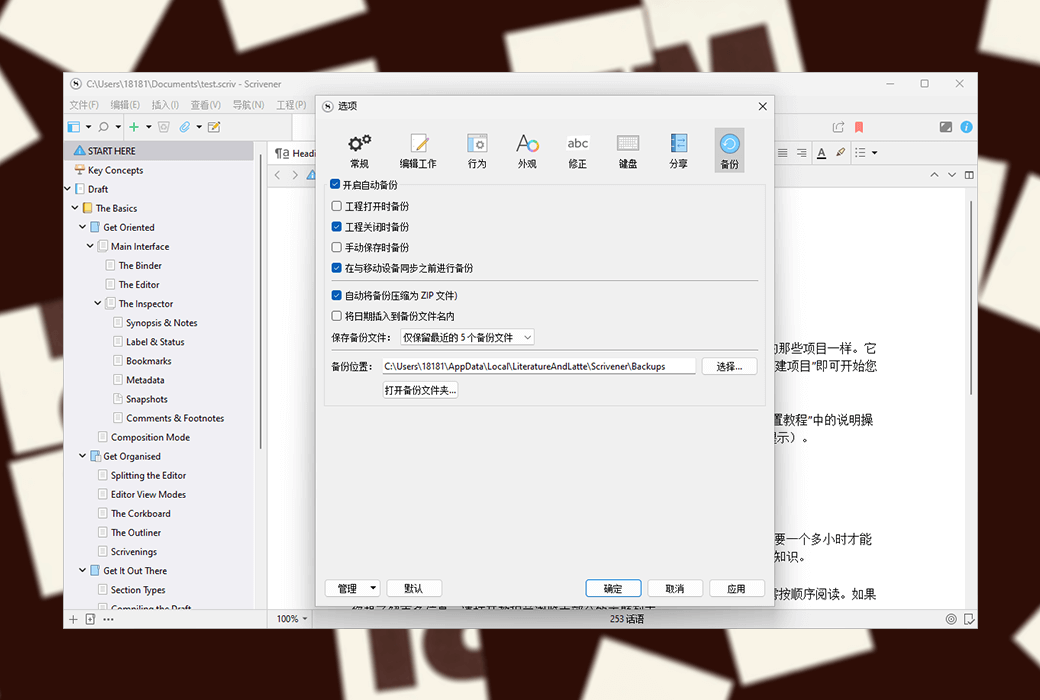Open the 100% zoom dropdown
The width and height of the screenshot is (1040, 700).
[292, 618]
